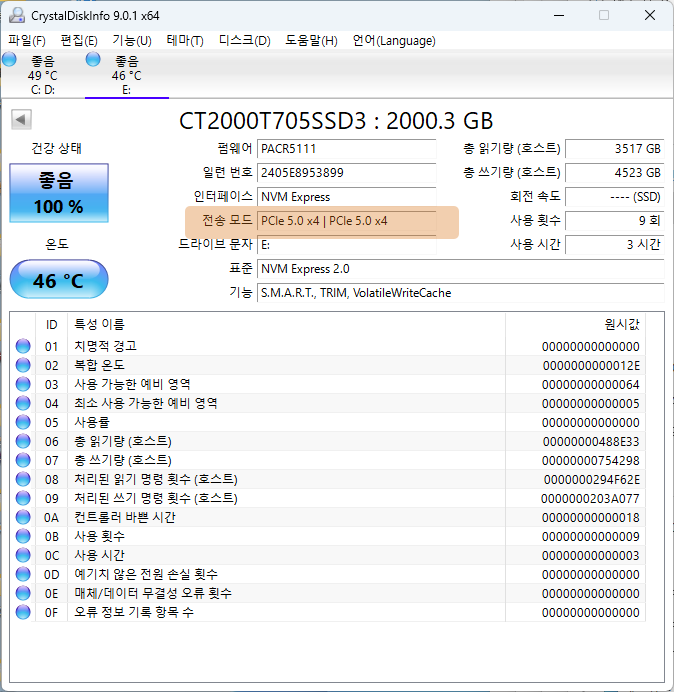674x692 pixels.
Task: Click the 46 °C temperature button
Action: (58, 281)
